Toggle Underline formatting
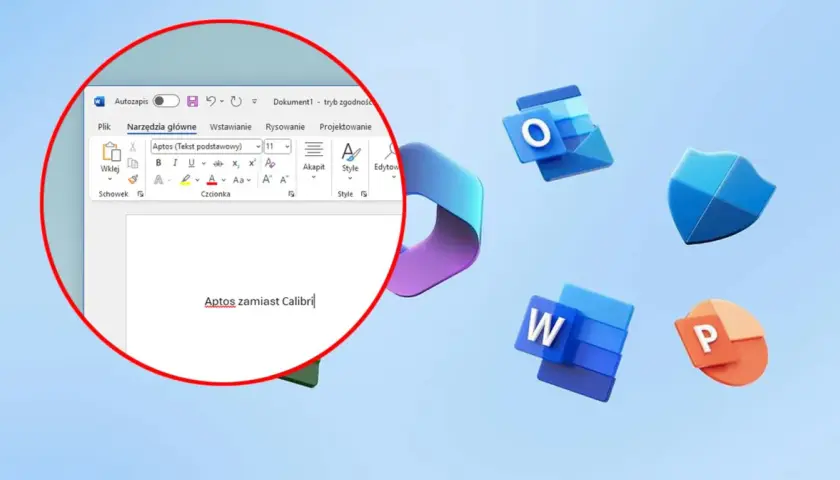This screenshot has height=480, width=840. point(191,163)
